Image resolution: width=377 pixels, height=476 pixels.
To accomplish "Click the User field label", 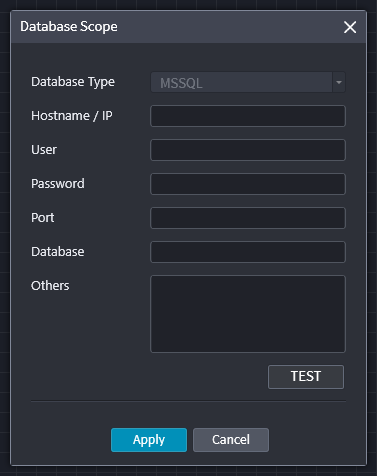I will click(x=44, y=150).
